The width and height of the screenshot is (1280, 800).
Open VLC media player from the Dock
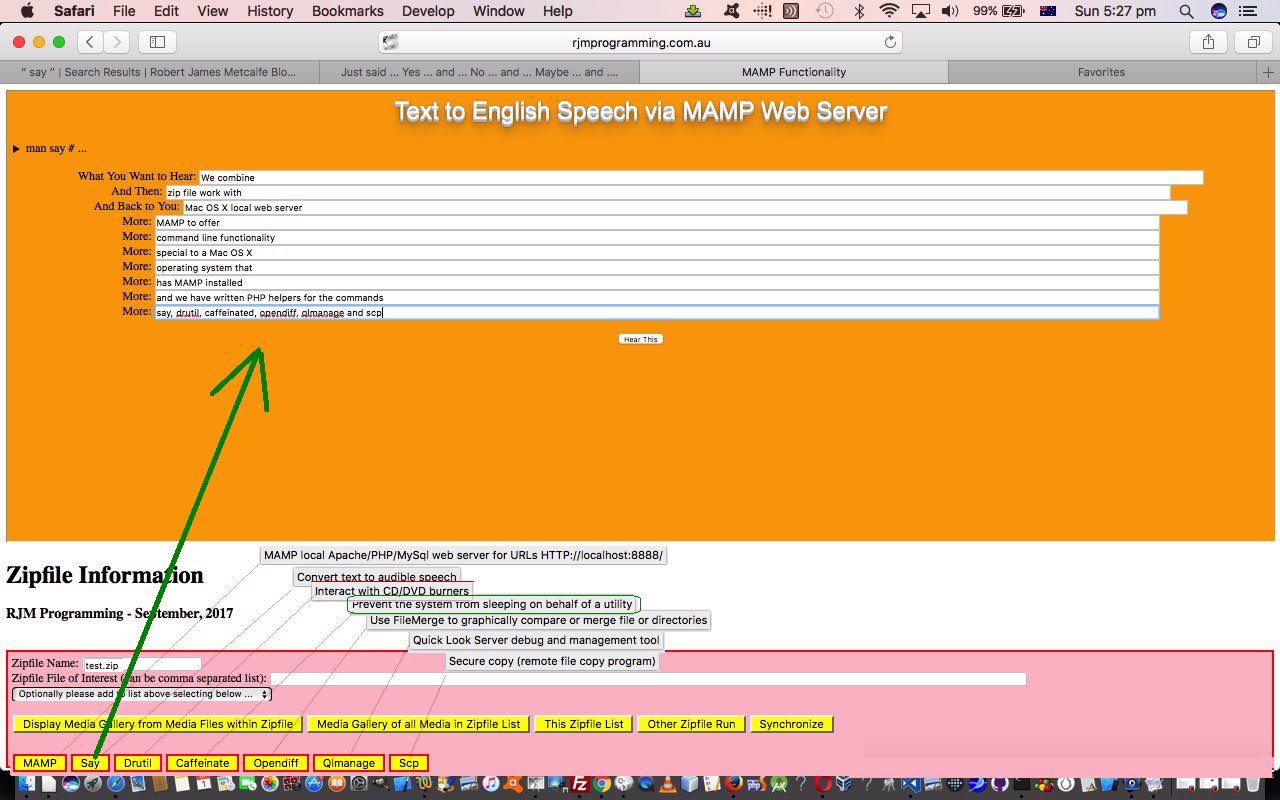pyautogui.click(x=669, y=785)
